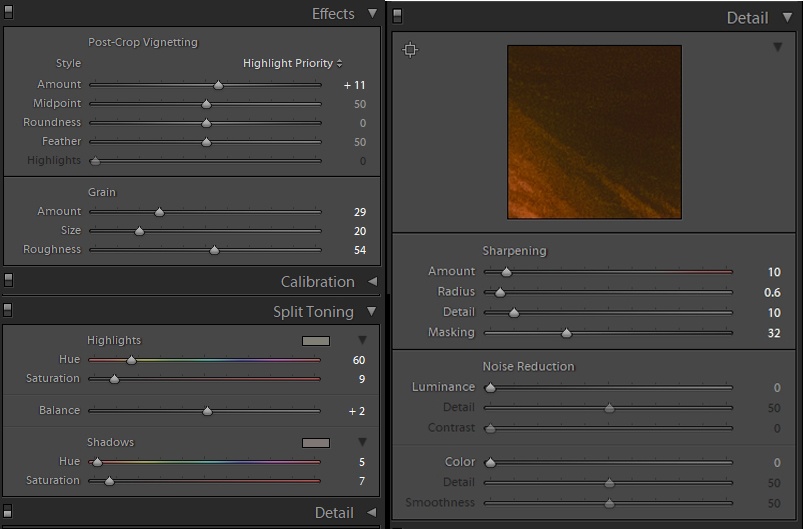Select the Sharpening Radius value 0.6

click(771, 293)
